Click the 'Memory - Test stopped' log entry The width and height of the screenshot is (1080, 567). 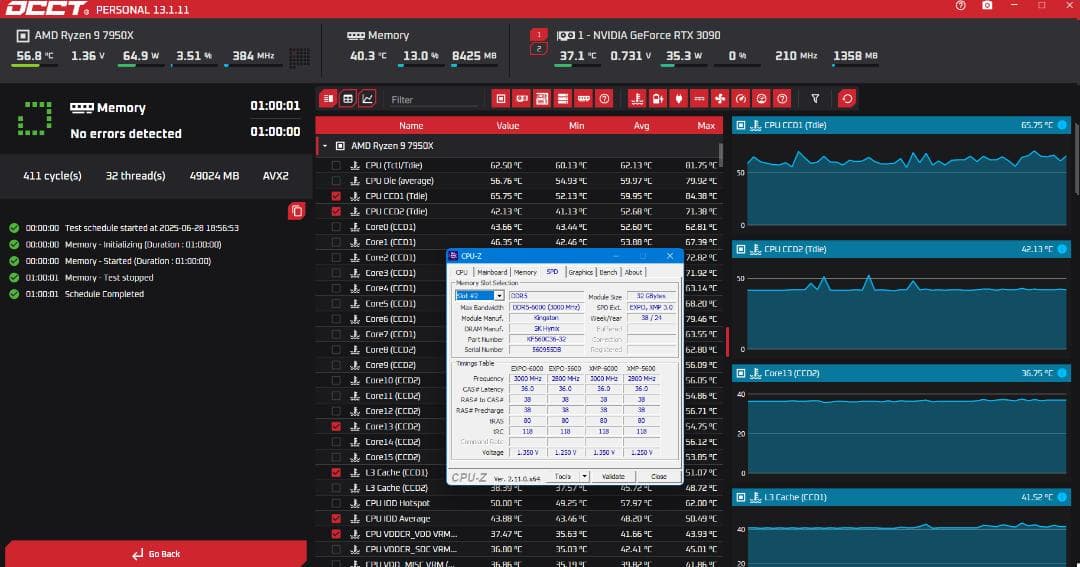[x=109, y=278]
